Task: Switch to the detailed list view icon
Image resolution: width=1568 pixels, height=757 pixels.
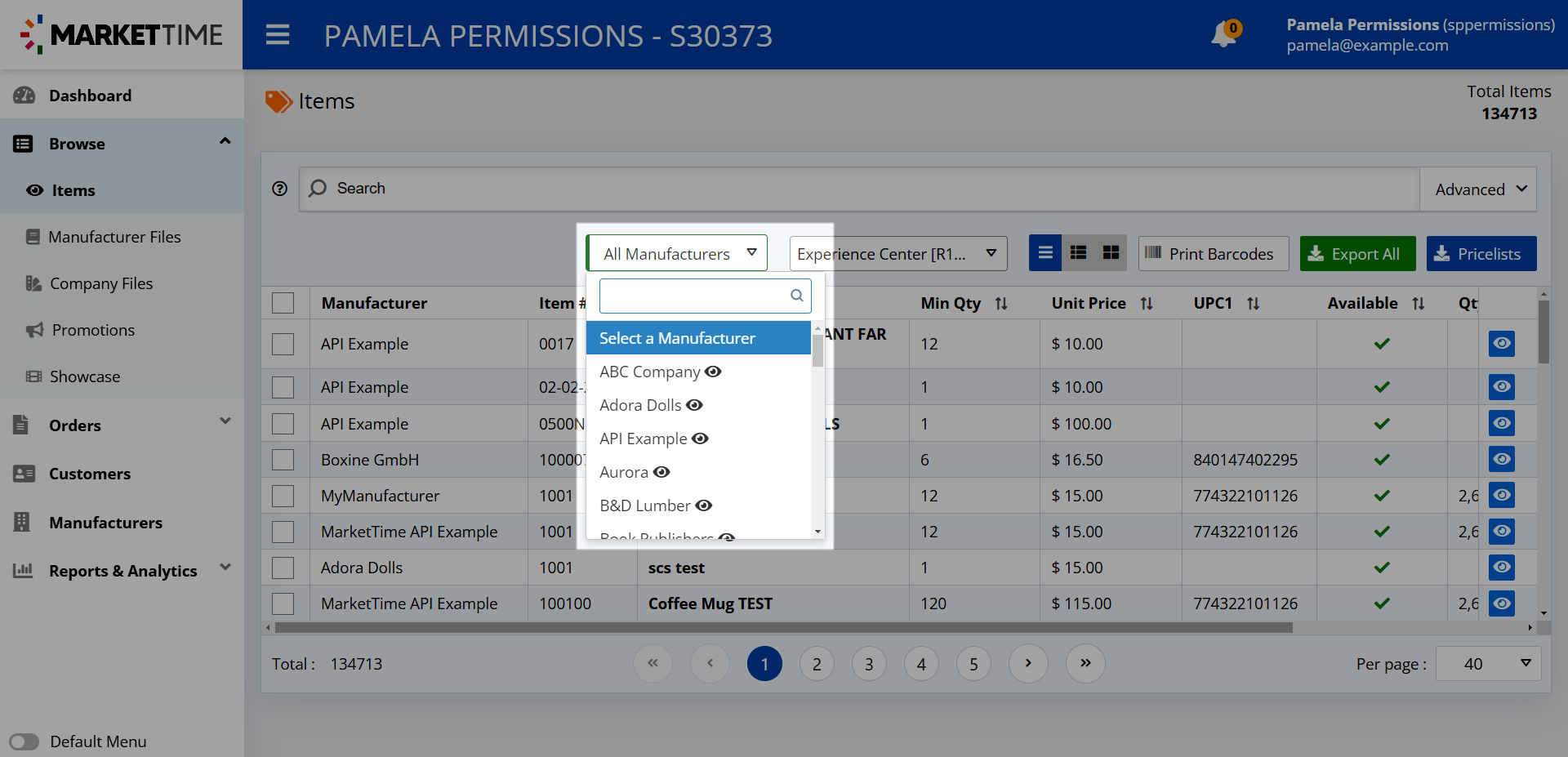Action: [1078, 253]
